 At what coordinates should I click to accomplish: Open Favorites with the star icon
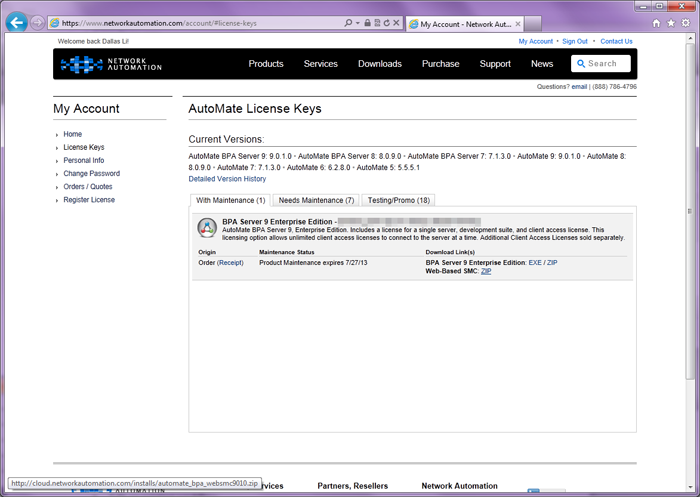[671, 23]
